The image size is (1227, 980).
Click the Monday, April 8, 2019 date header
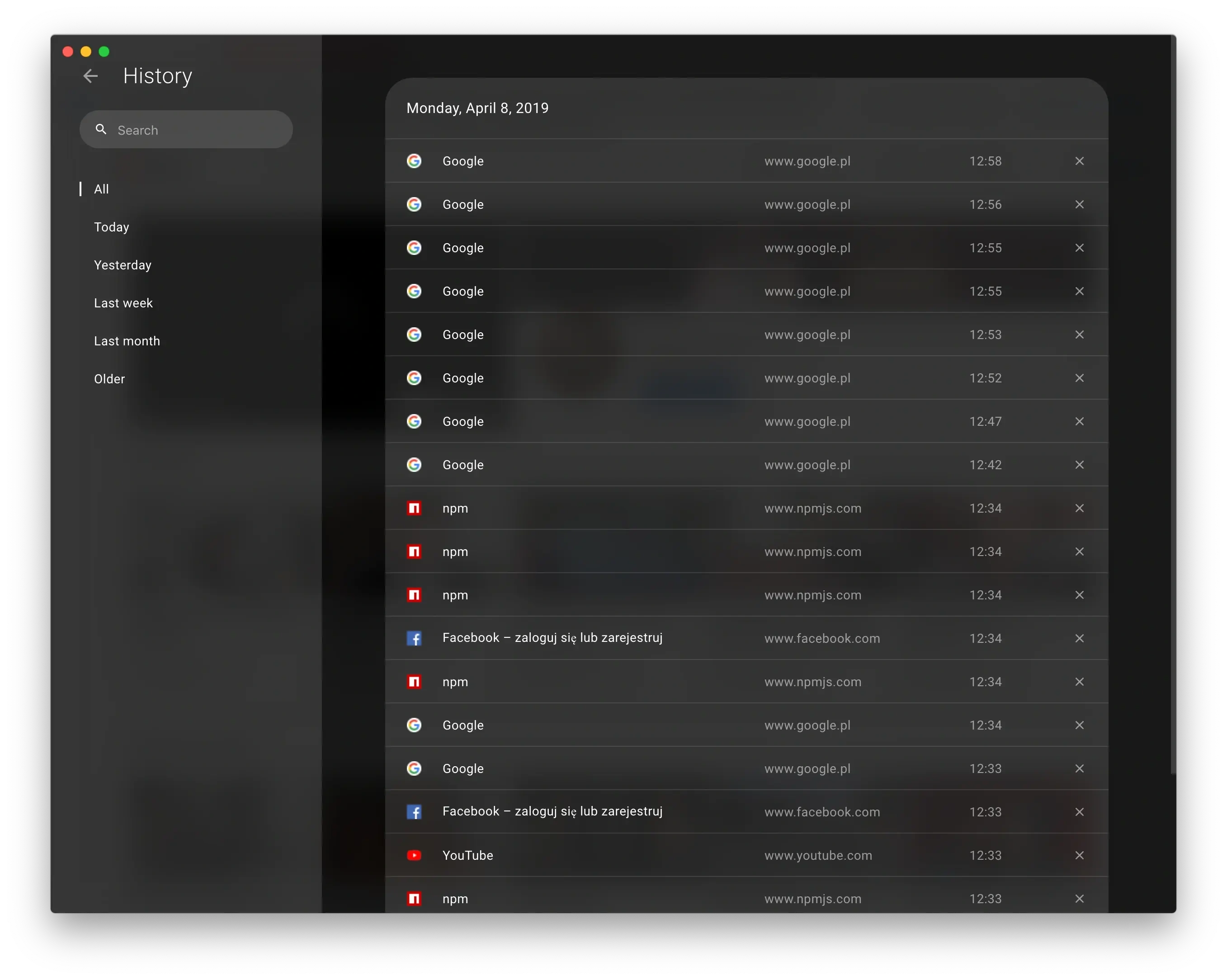coord(477,108)
